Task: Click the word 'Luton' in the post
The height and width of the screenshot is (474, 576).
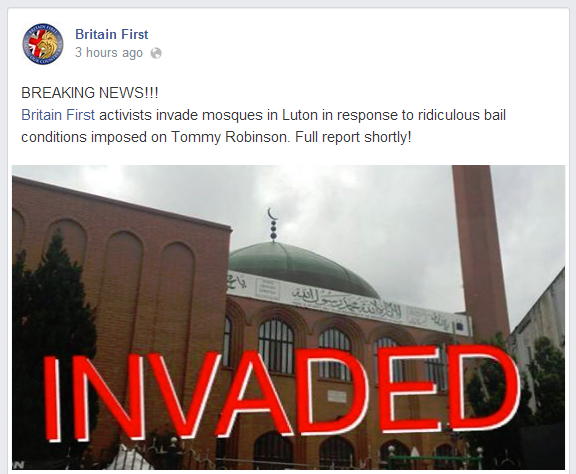Action: [x=300, y=115]
